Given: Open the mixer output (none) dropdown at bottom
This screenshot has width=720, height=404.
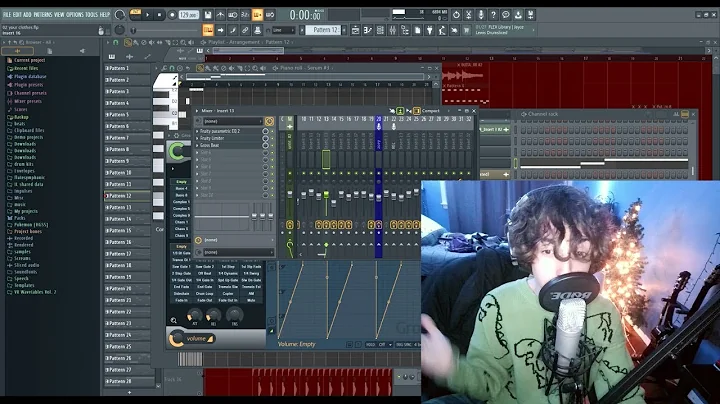Looking at the screenshot, I should tap(237, 252).
